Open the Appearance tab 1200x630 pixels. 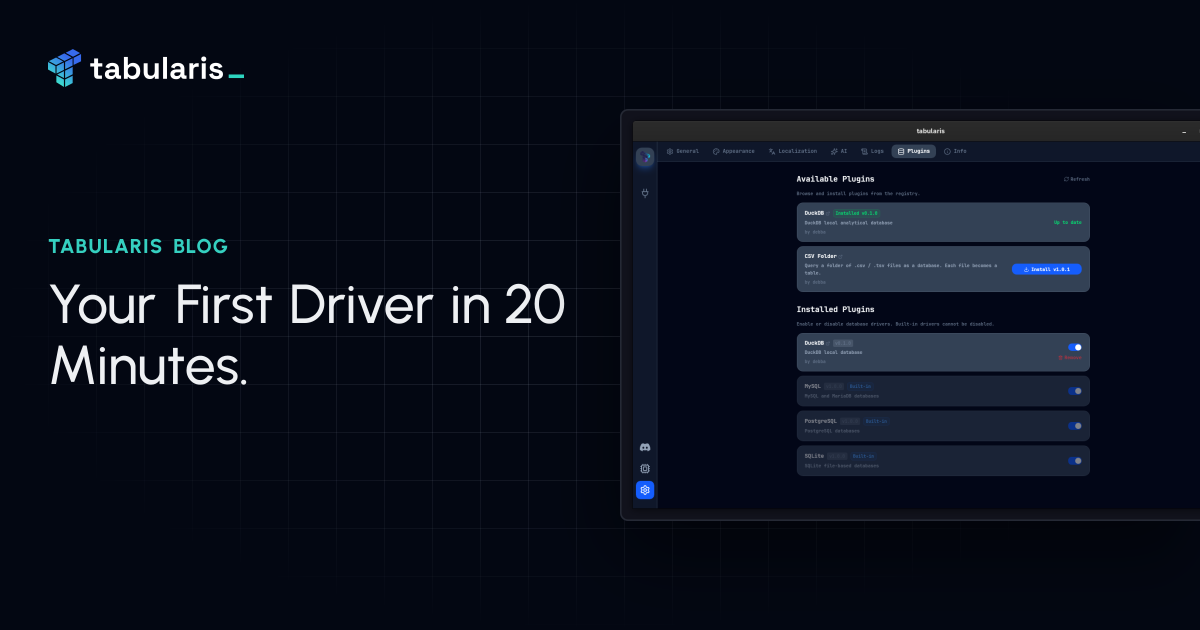(x=734, y=151)
